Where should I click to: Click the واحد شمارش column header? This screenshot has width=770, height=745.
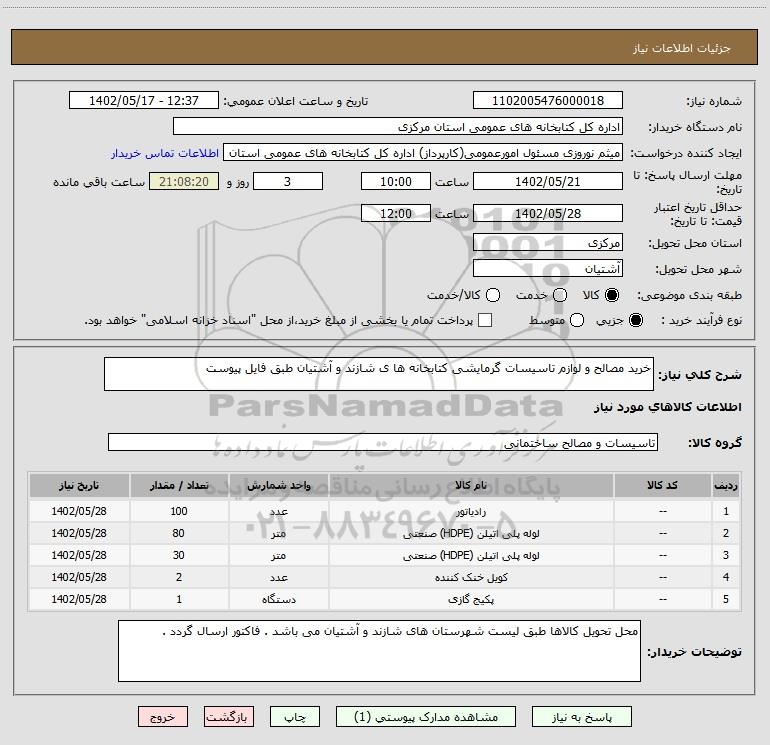click(x=278, y=485)
